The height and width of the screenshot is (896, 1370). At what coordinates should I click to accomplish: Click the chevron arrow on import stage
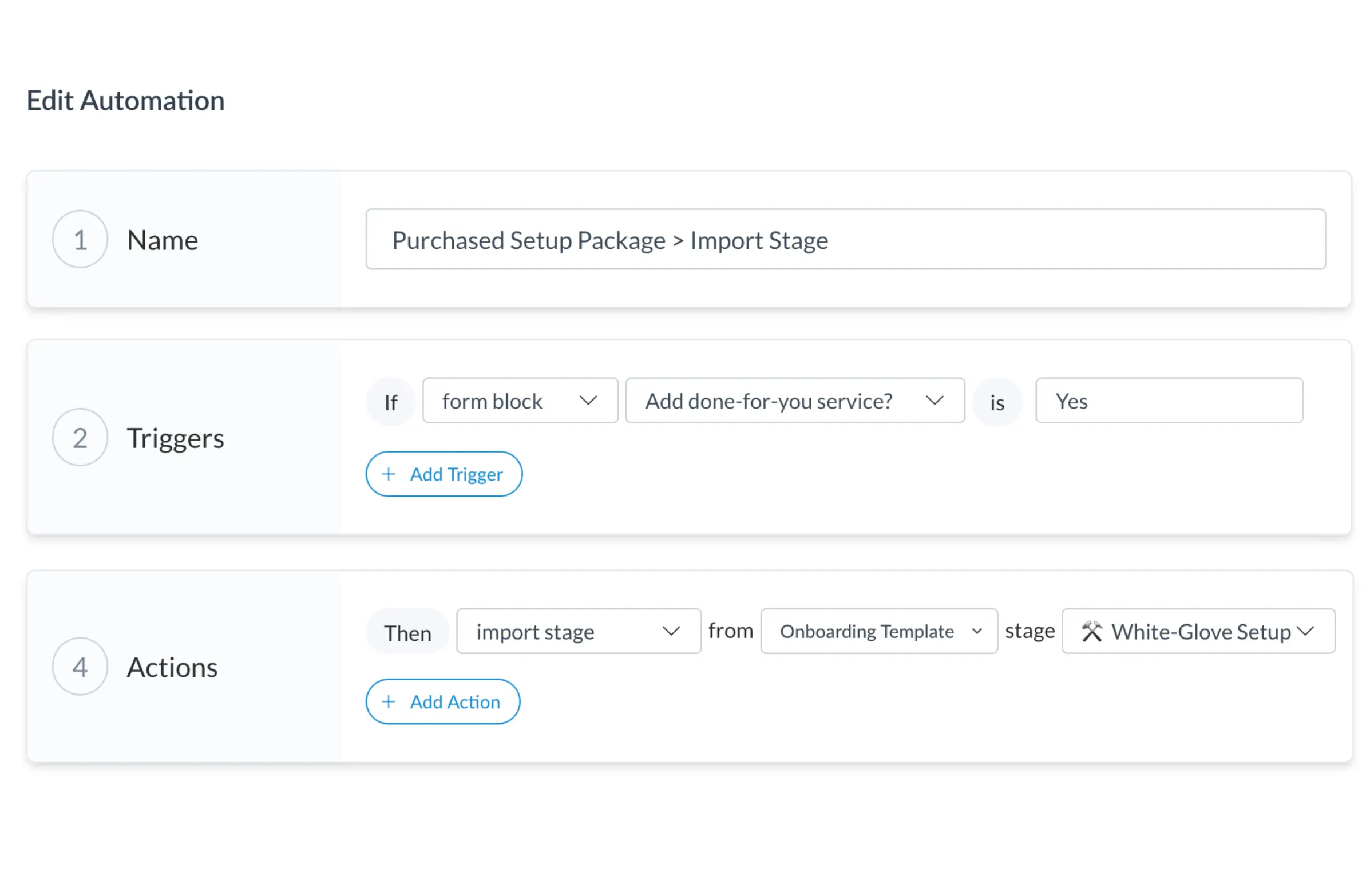pos(671,631)
